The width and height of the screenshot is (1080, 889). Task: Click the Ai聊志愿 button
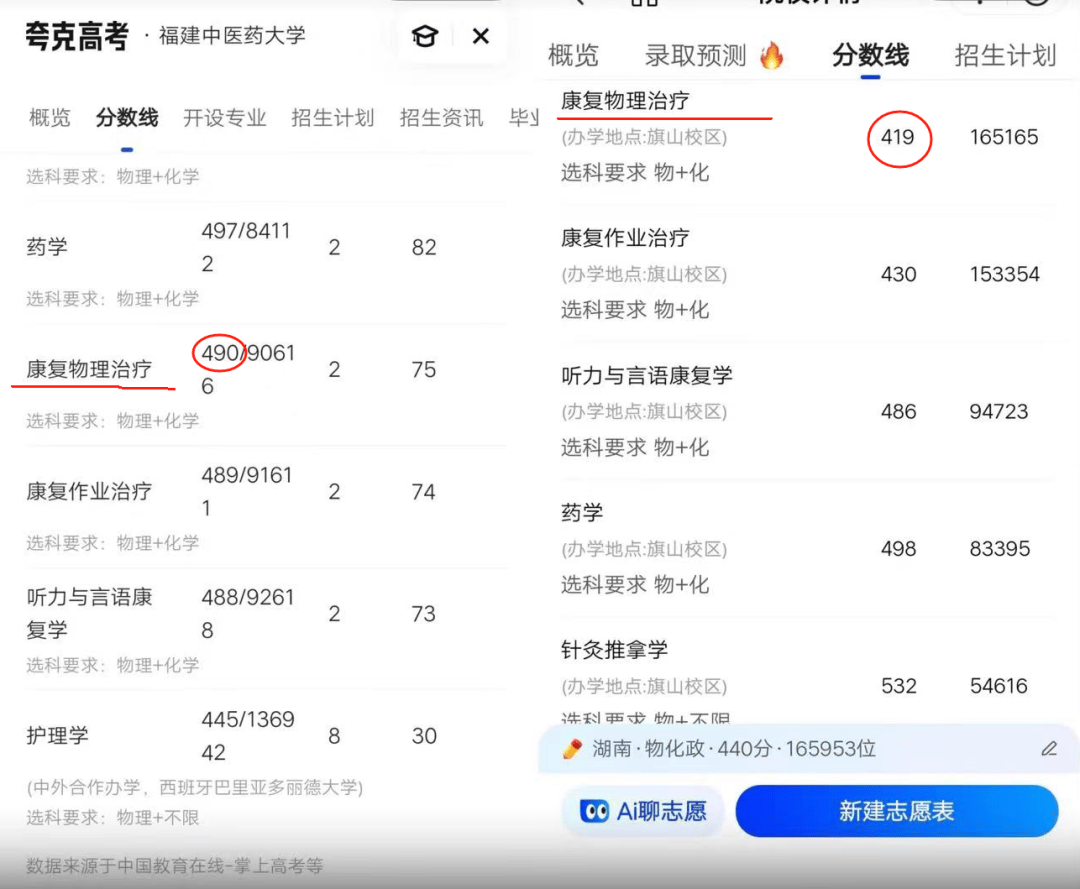(643, 811)
